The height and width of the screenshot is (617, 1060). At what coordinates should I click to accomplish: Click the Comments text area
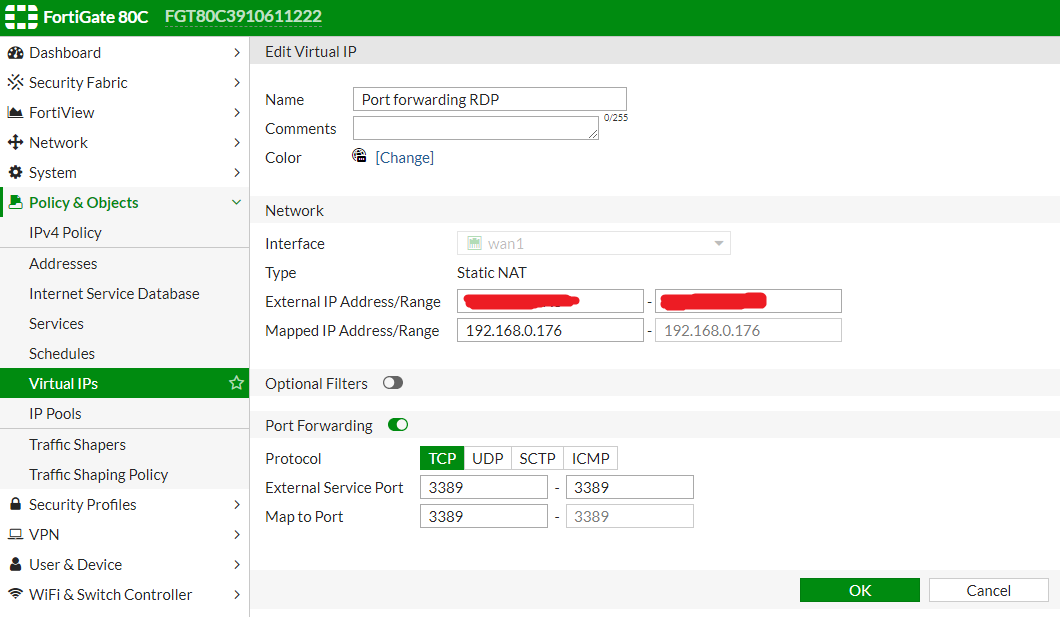[476, 128]
